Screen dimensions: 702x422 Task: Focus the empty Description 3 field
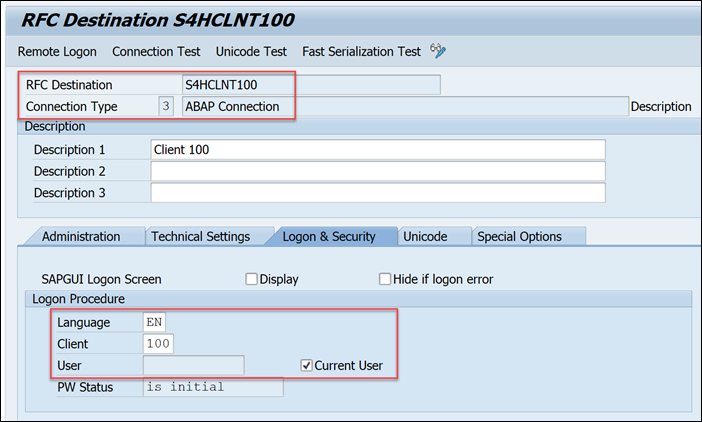coord(378,192)
